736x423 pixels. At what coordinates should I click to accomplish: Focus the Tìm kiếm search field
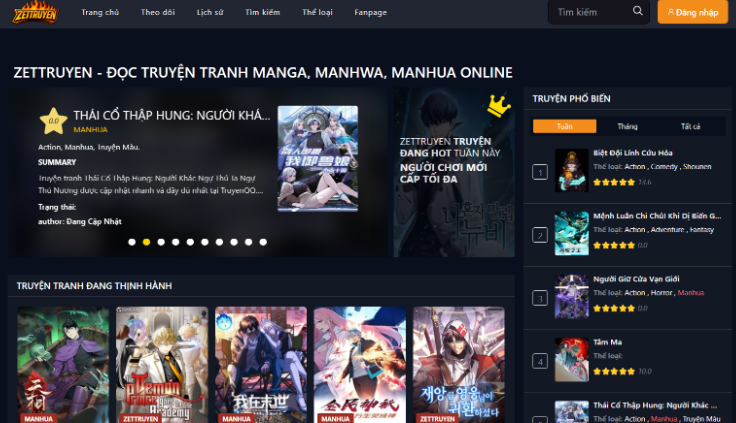point(590,12)
